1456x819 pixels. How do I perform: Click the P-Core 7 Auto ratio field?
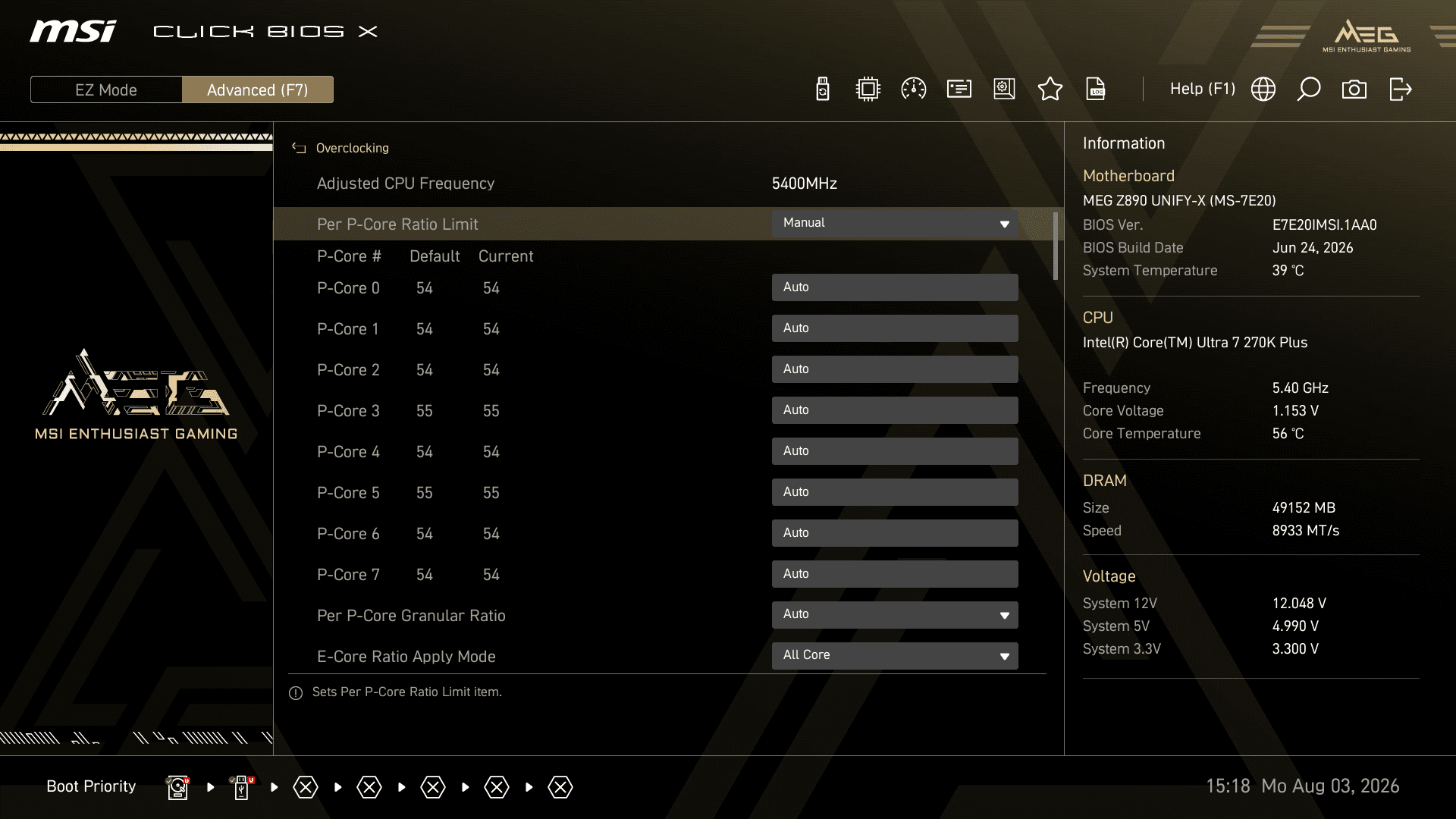895,574
